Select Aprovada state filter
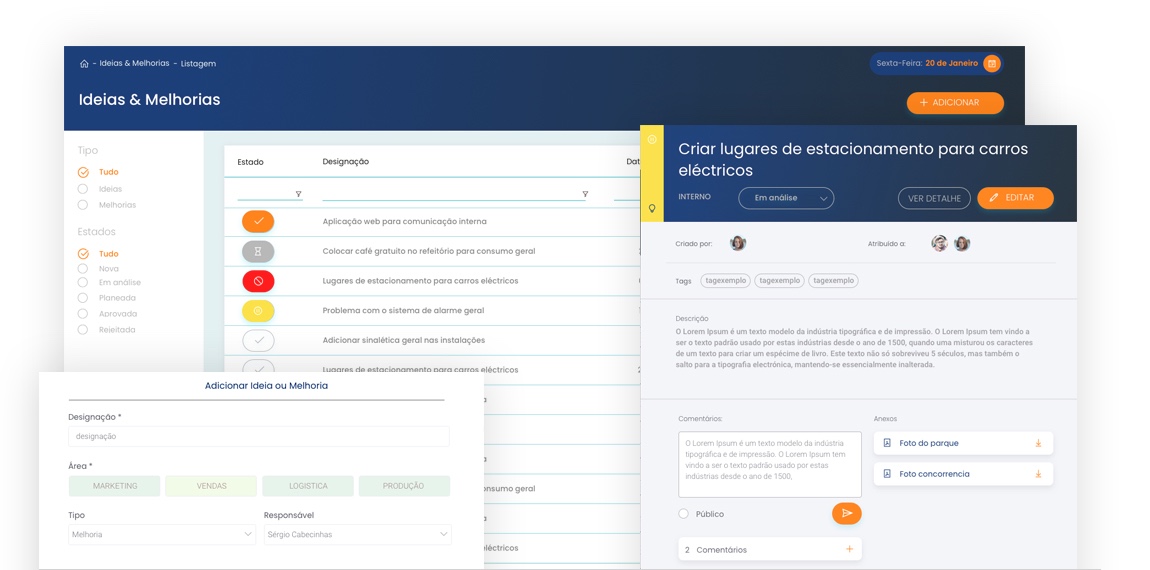The image size is (1150, 570). (x=83, y=314)
